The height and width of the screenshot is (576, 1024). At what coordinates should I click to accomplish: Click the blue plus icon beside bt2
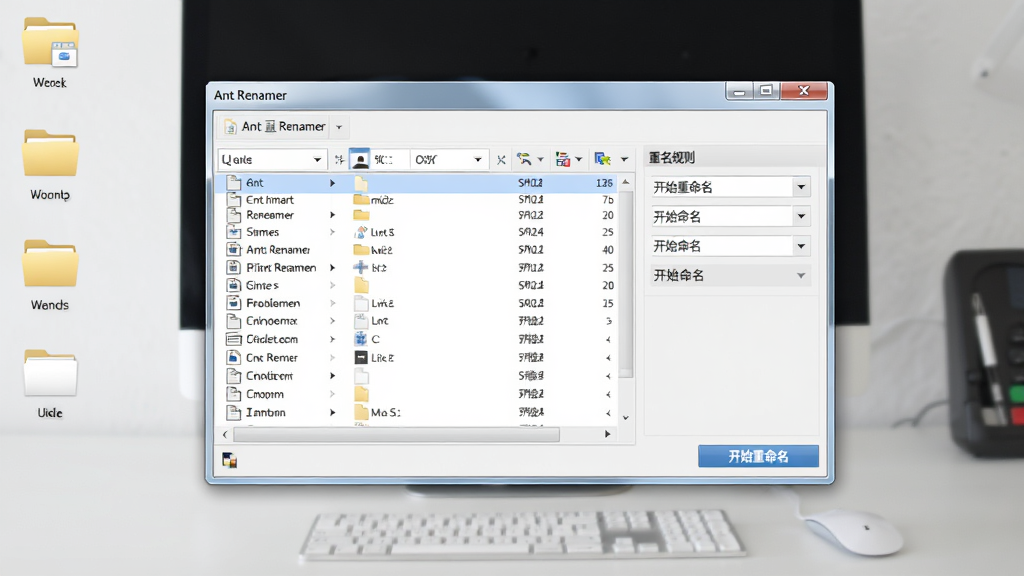click(x=360, y=267)
